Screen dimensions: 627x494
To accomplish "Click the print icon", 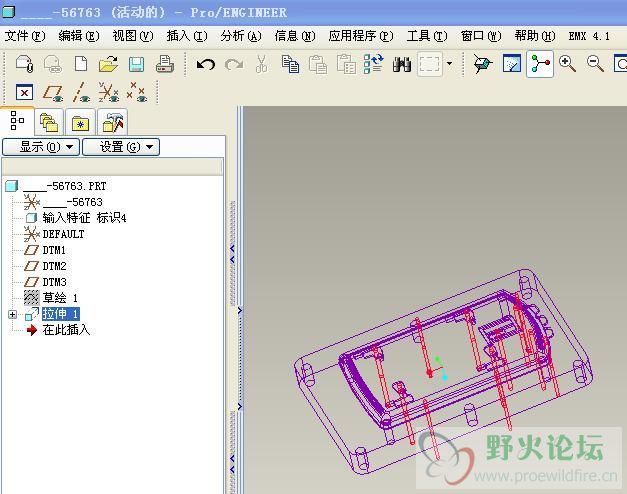I will point(164,64).
